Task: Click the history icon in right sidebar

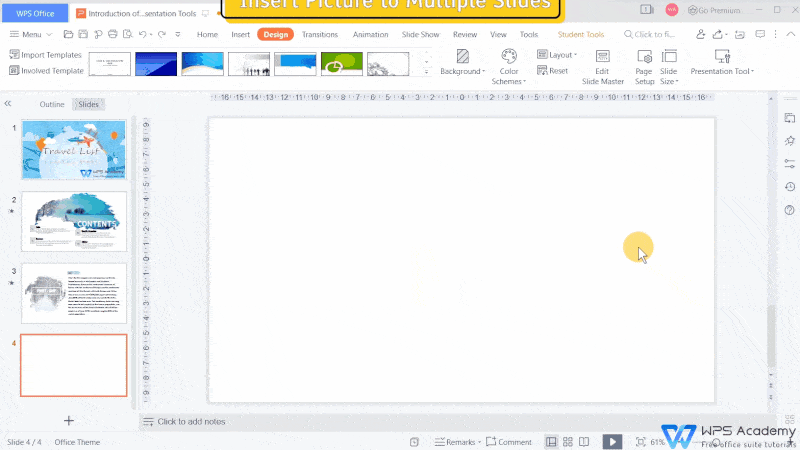Action: click(x=790, y=186)
